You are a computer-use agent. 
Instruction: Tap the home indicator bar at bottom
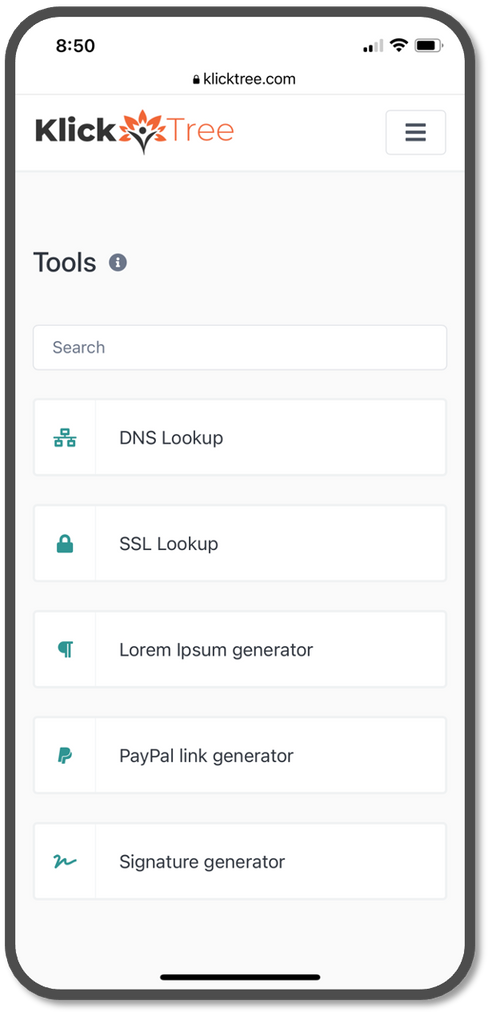coord(240,977)
